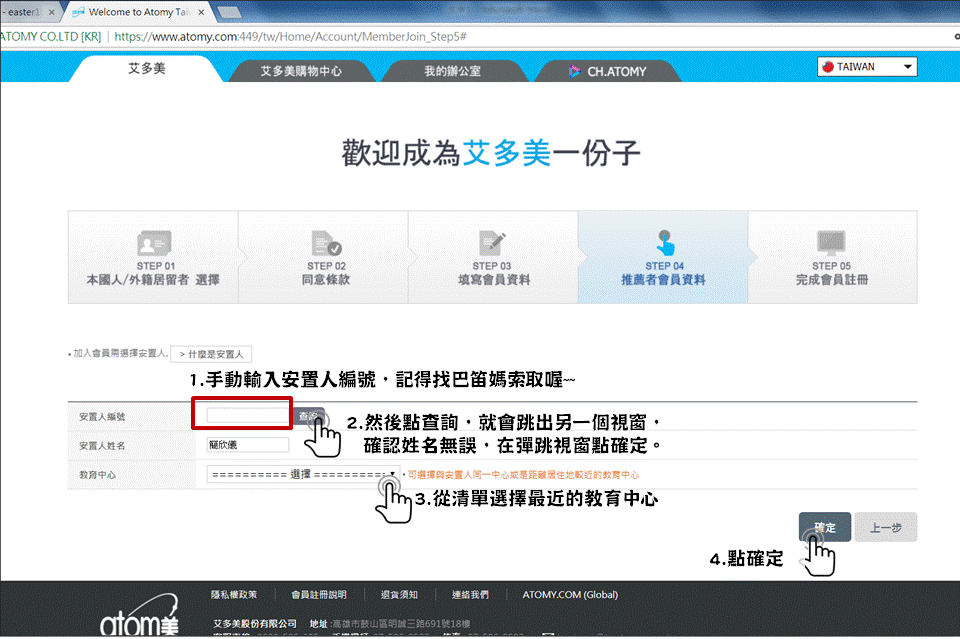Click the Taiwan flag icon

828,67
